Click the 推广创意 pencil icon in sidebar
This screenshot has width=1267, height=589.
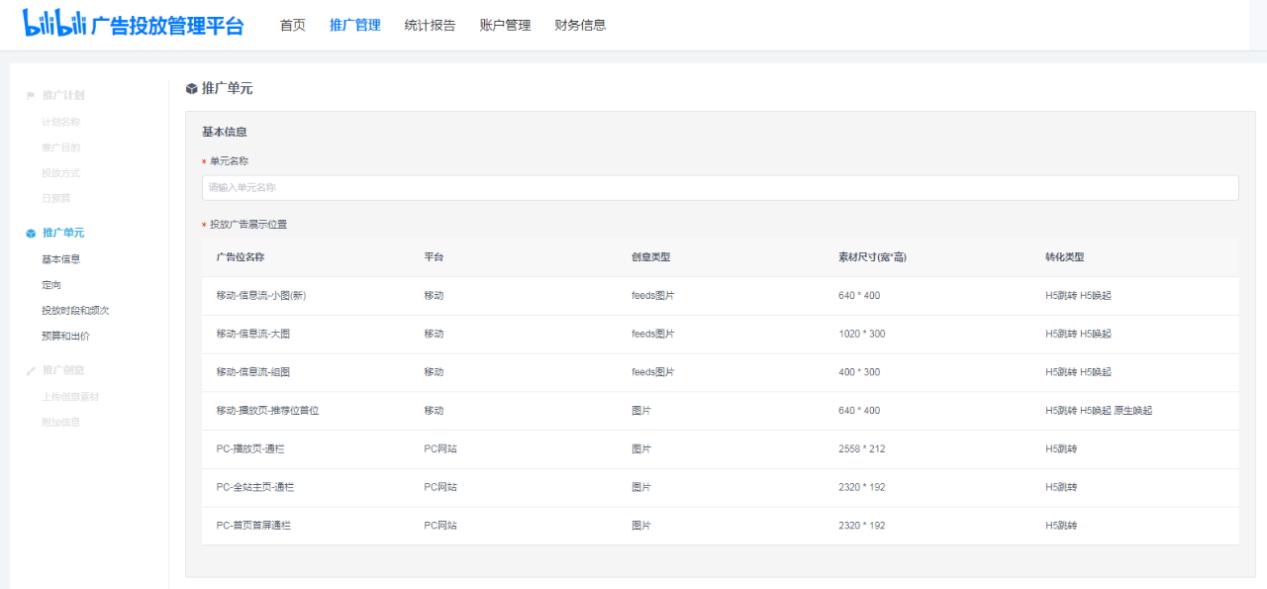(30, 371)
